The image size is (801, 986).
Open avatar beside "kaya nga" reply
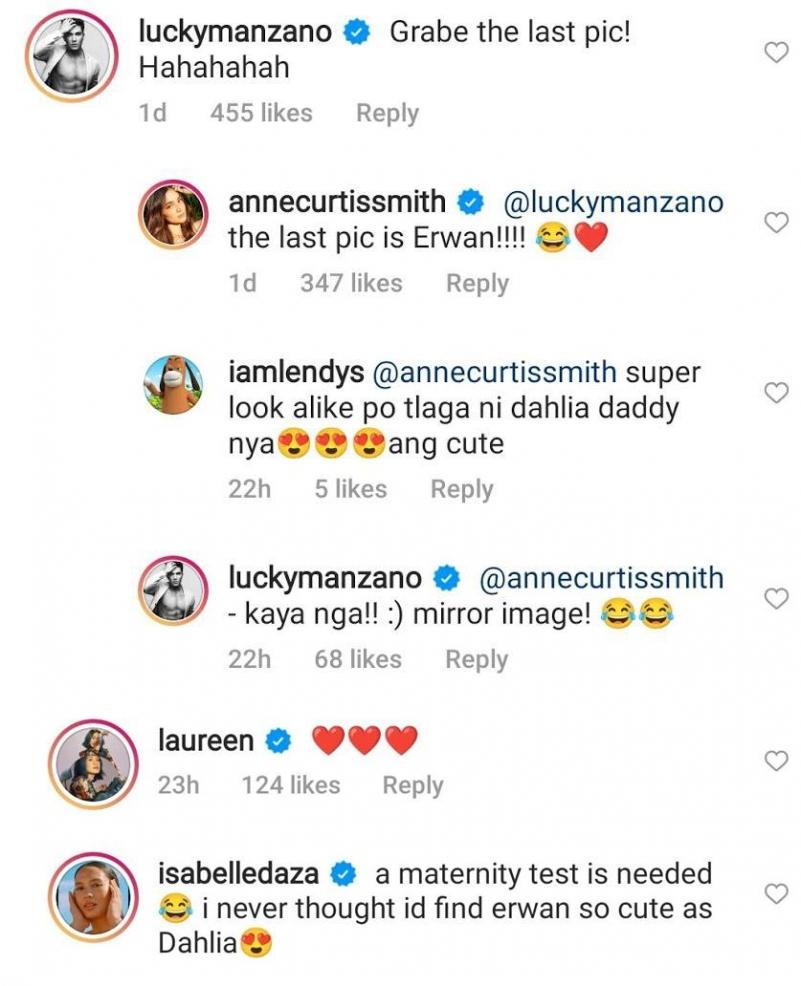[x=175, y=591]
